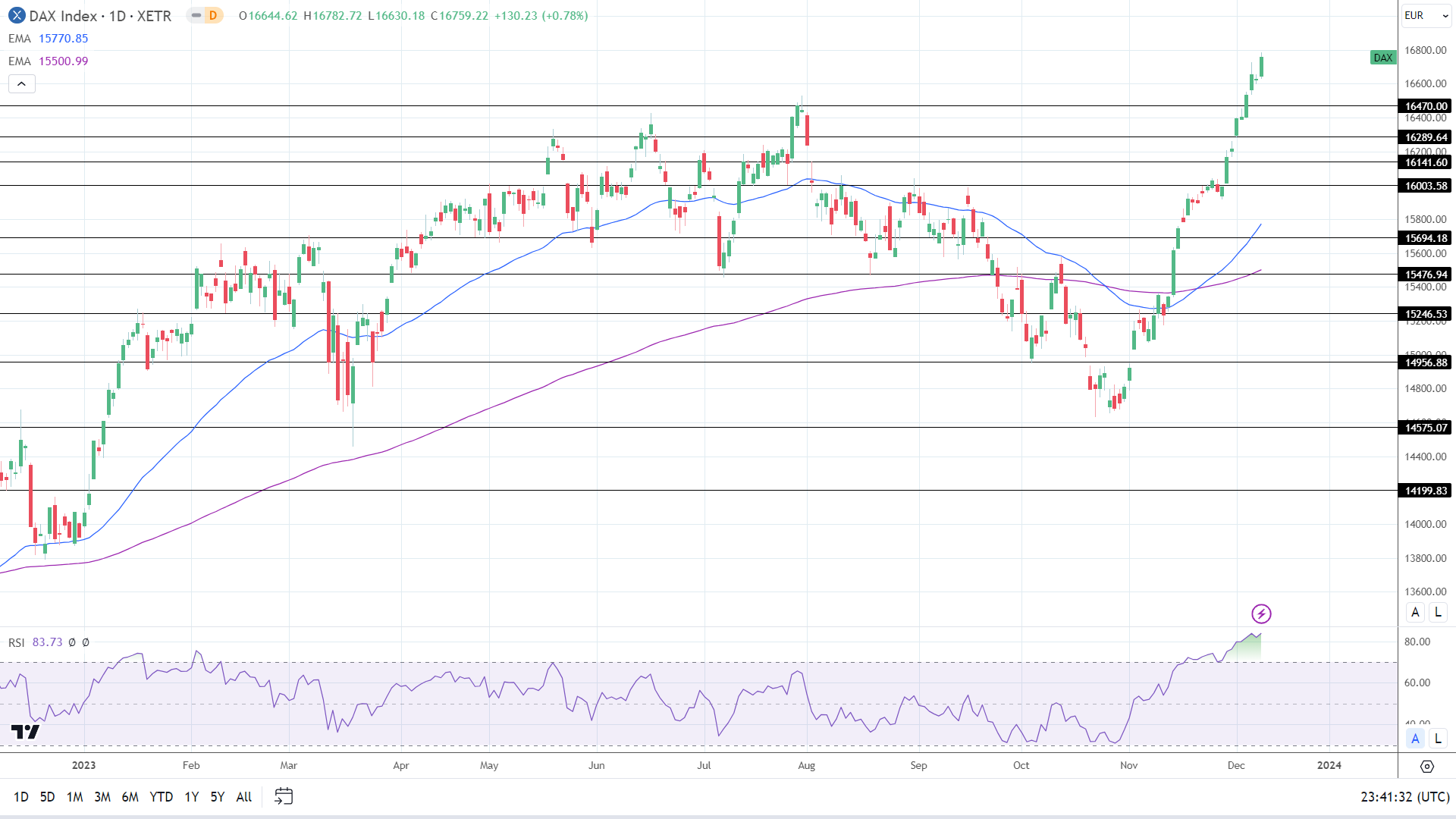
Task: Select the YTD time range
Action: pos(162,797)
